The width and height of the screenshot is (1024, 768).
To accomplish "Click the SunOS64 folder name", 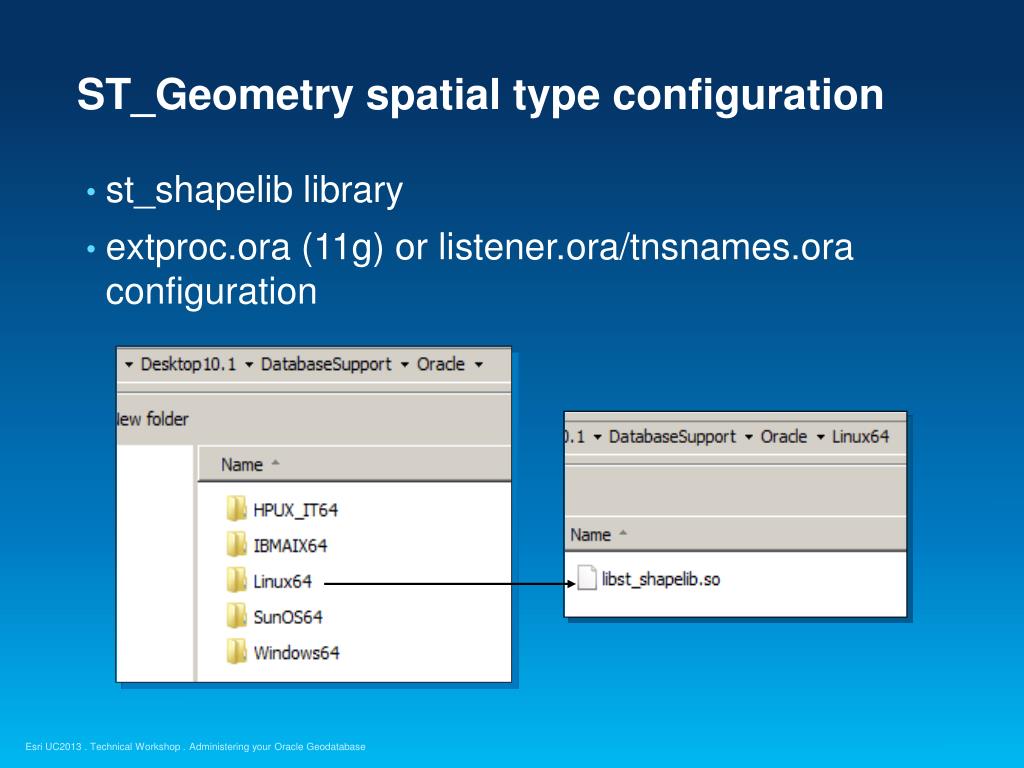I will (x=288, y=617).
